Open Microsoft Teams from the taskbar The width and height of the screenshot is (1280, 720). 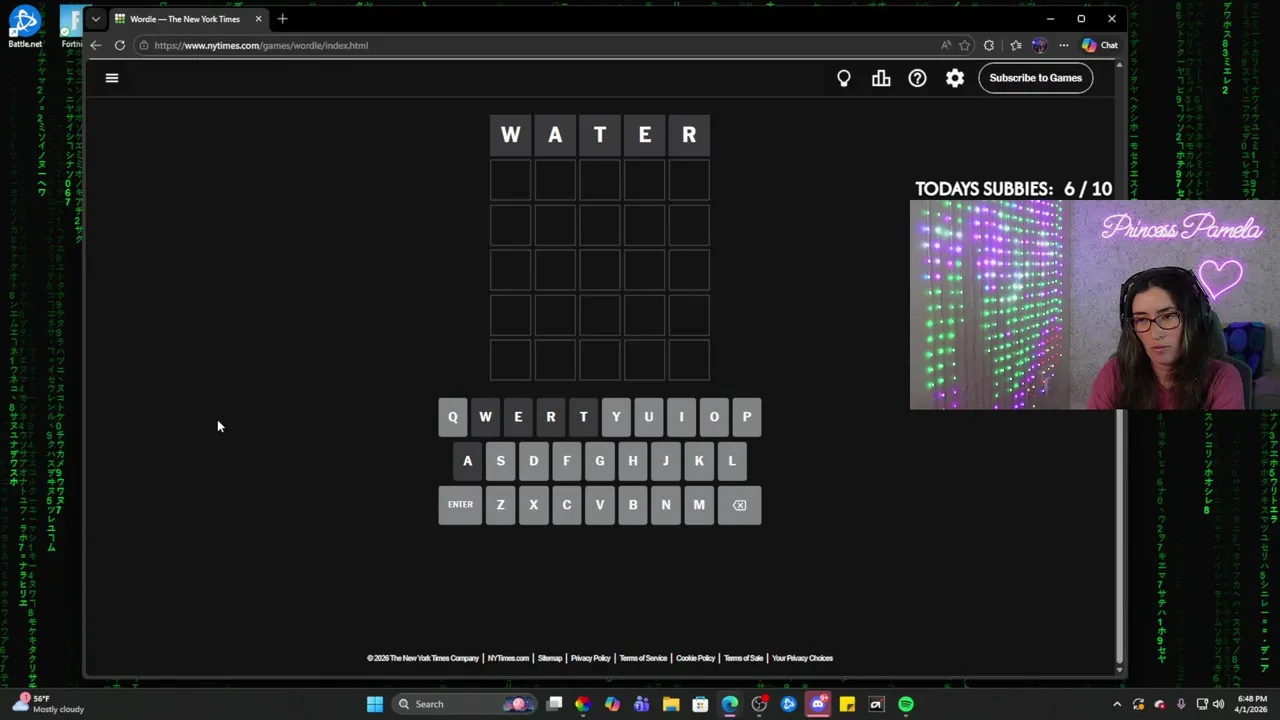point(641,704)
